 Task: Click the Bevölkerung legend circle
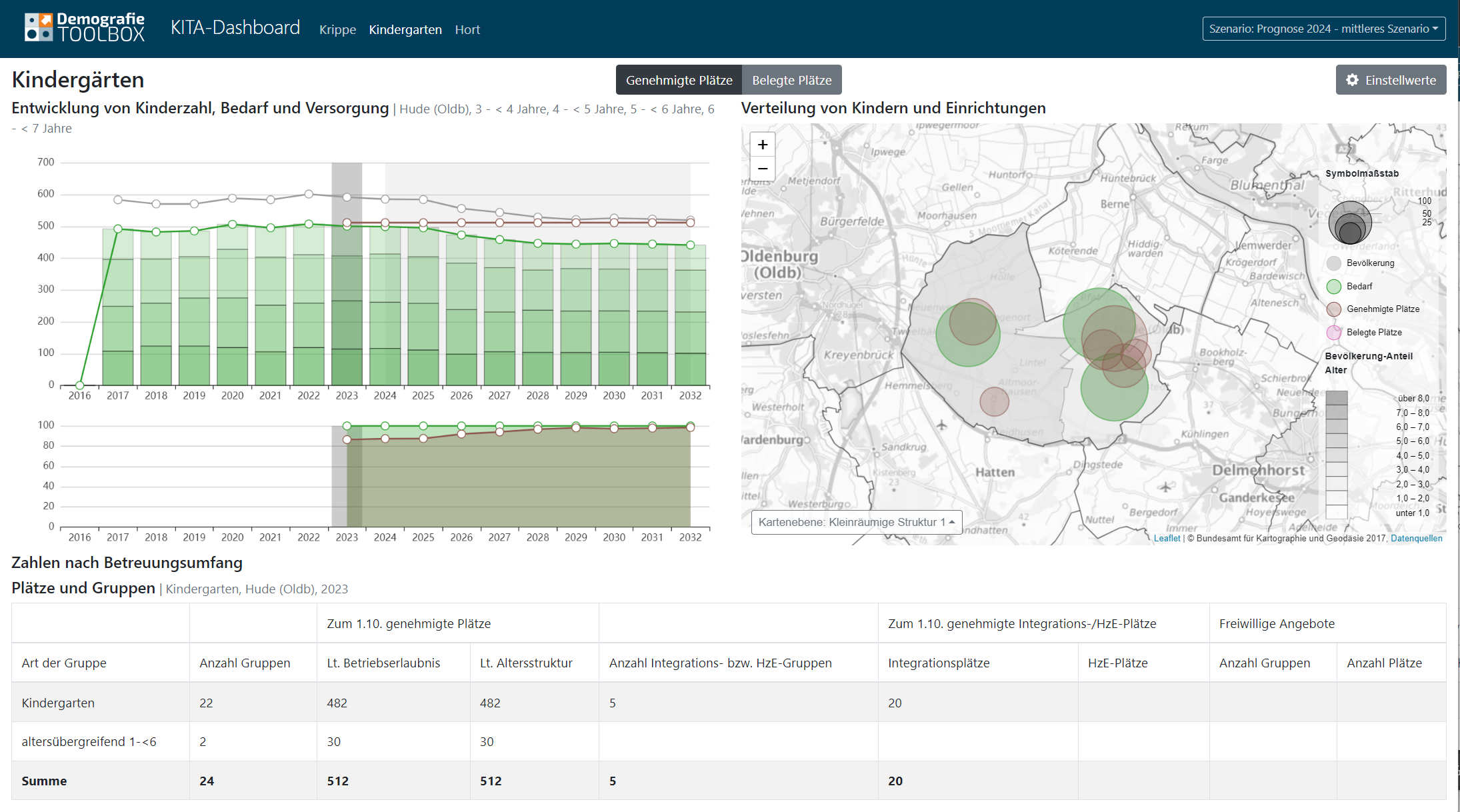(1333, 263)
